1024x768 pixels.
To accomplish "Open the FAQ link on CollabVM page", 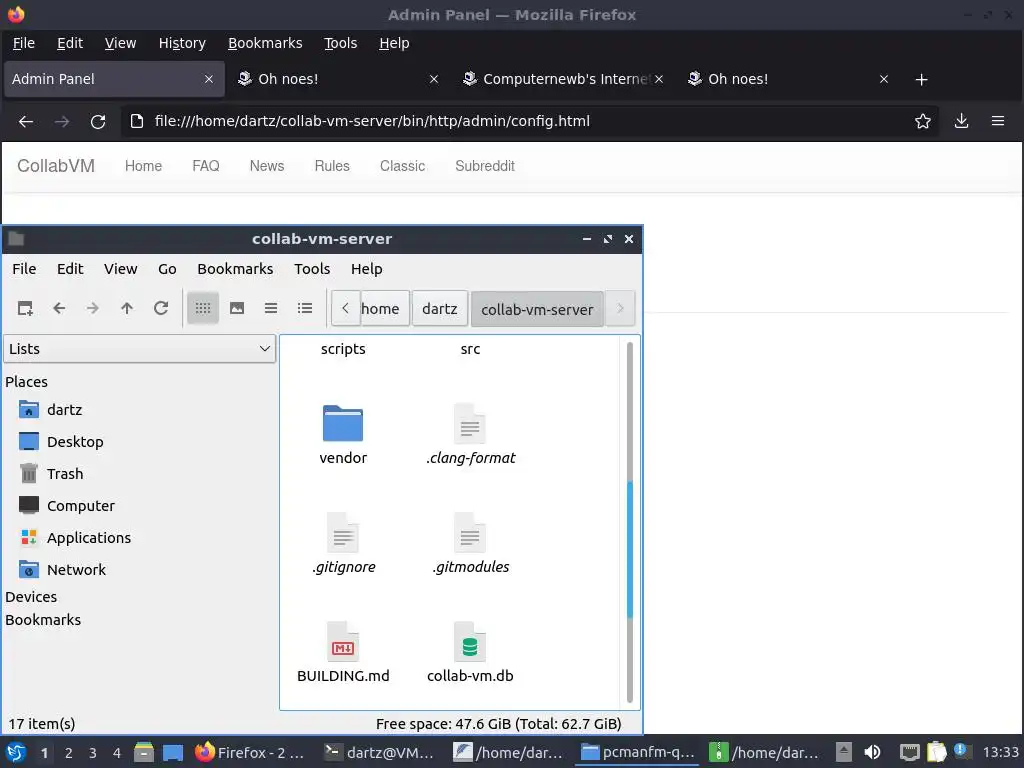I will pyautogui.click(x=206, y=166).
